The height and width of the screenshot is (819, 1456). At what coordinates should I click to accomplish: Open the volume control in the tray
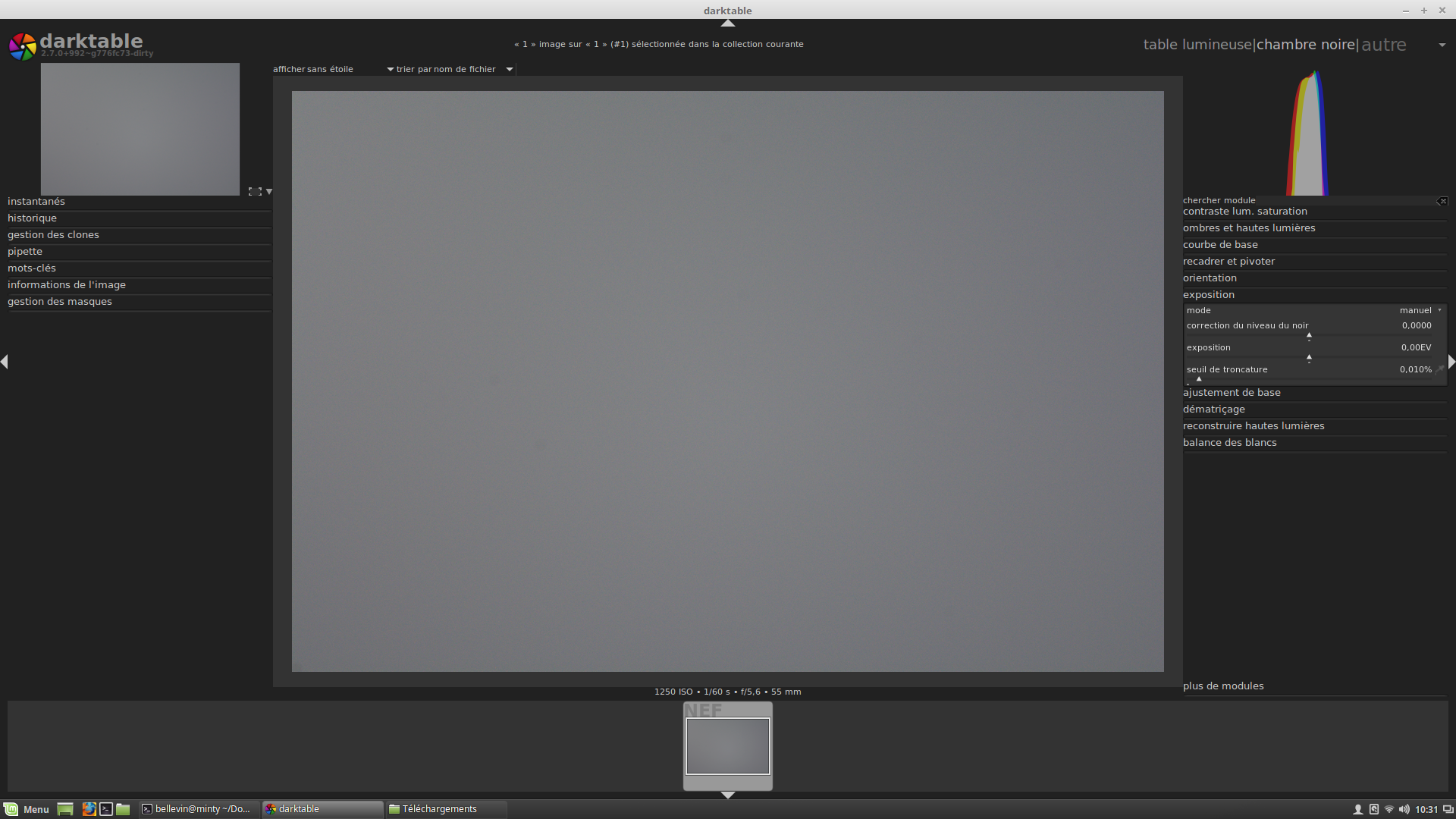click(x=1404, y=809)
